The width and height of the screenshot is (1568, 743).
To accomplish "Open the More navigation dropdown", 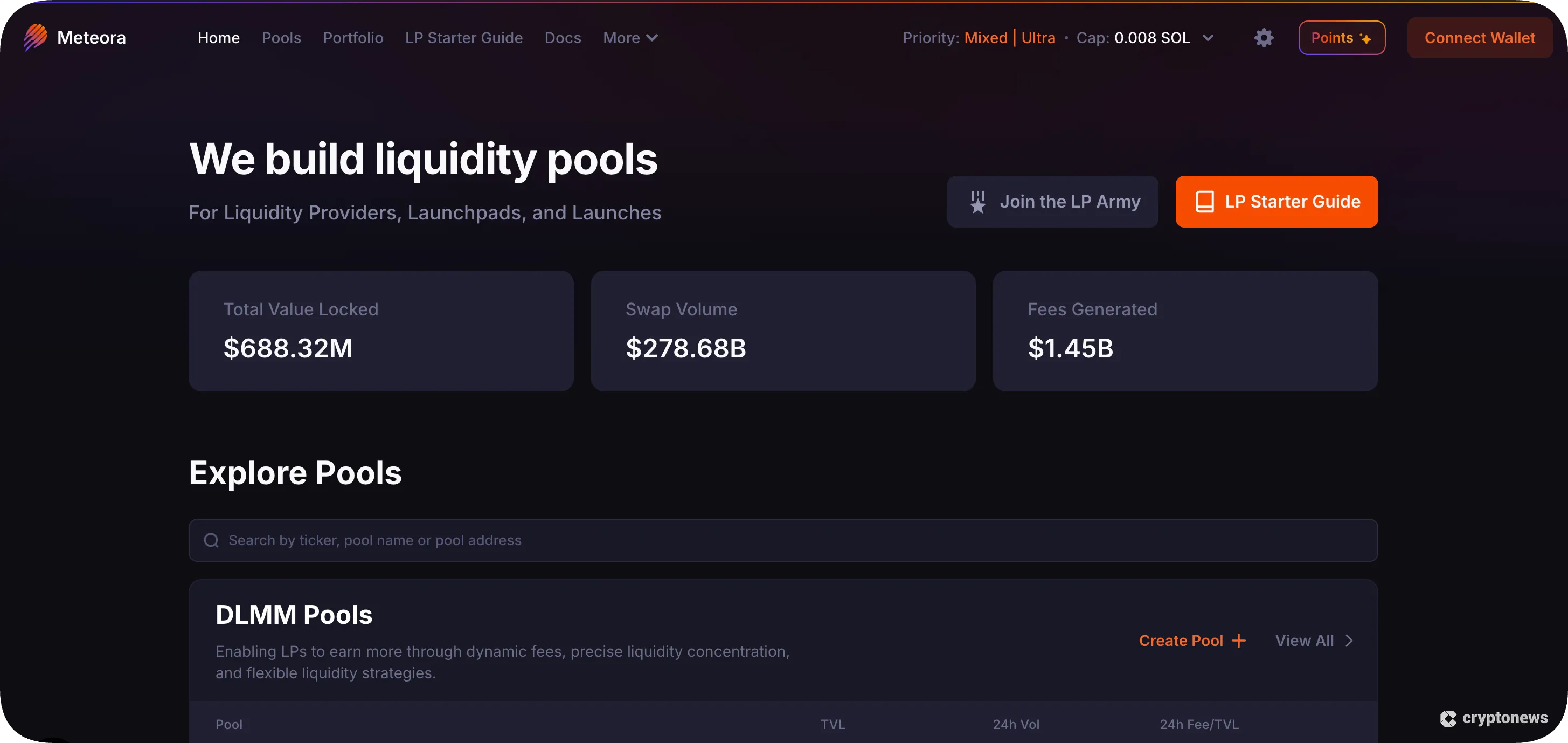I will pos(630,37).
